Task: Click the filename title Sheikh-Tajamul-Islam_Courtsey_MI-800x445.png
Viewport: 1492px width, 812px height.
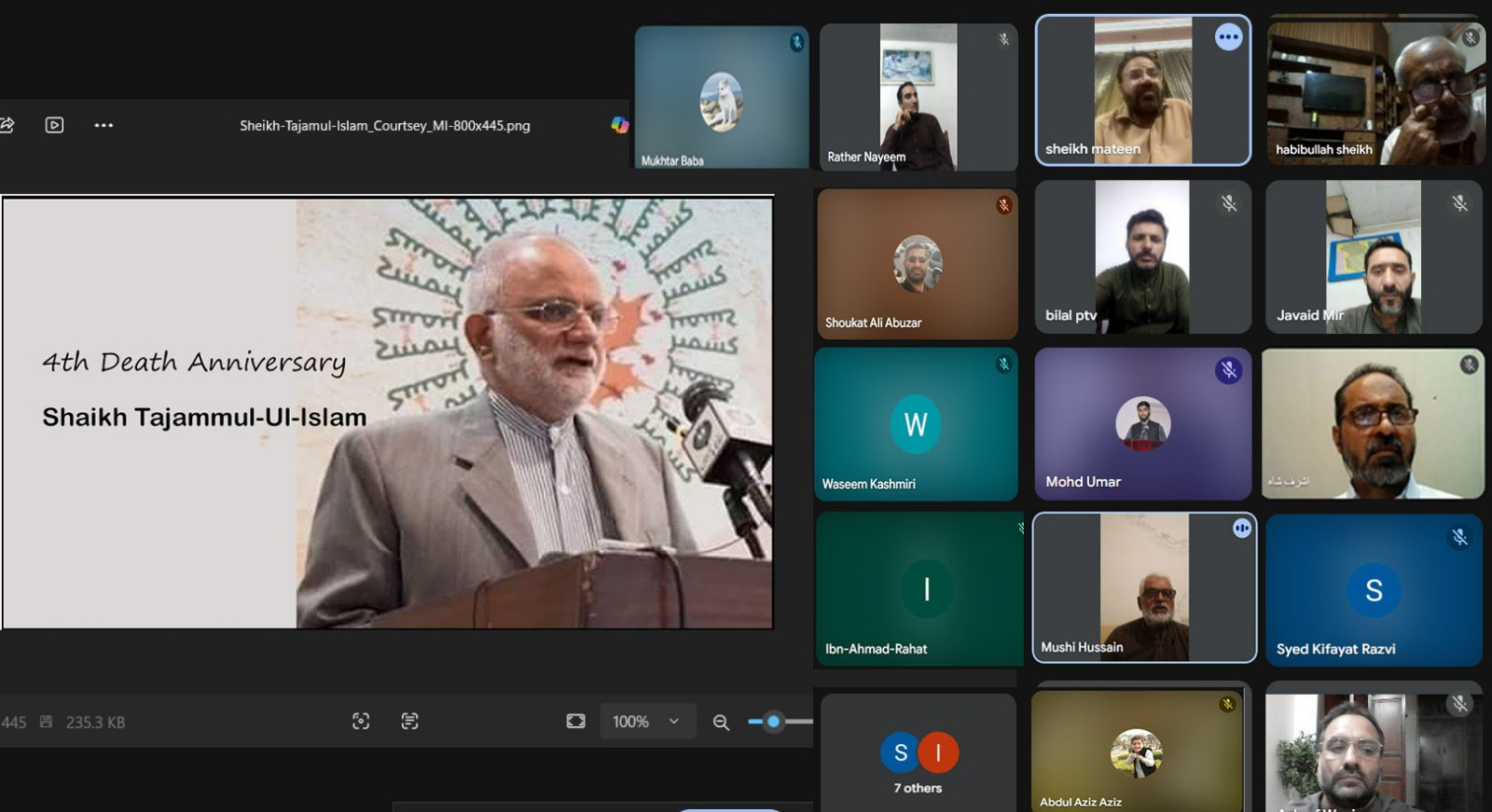Action: pyautogui.click(x=384, y=125)
